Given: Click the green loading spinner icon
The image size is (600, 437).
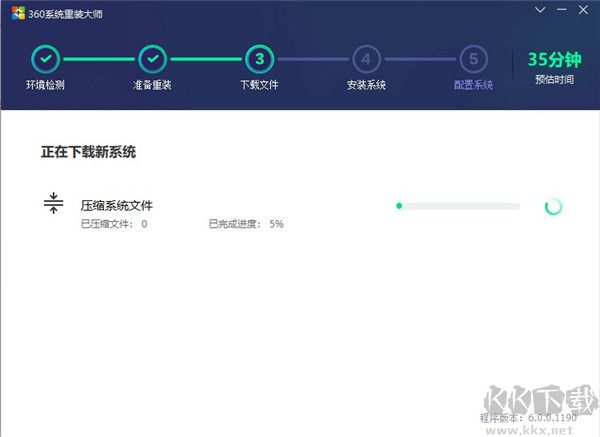Looking at the screenshot, I should (x=553, y=207).
